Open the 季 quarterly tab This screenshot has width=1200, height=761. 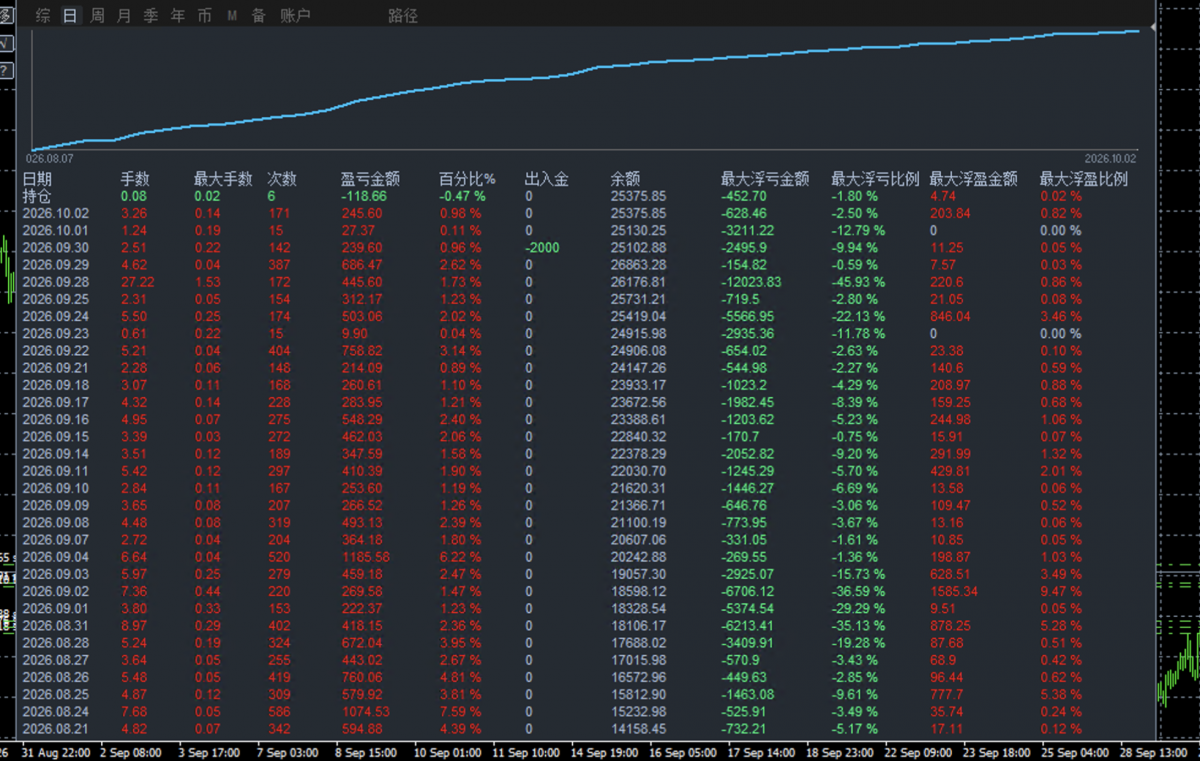pyautogui.click(x=151, y=16)
